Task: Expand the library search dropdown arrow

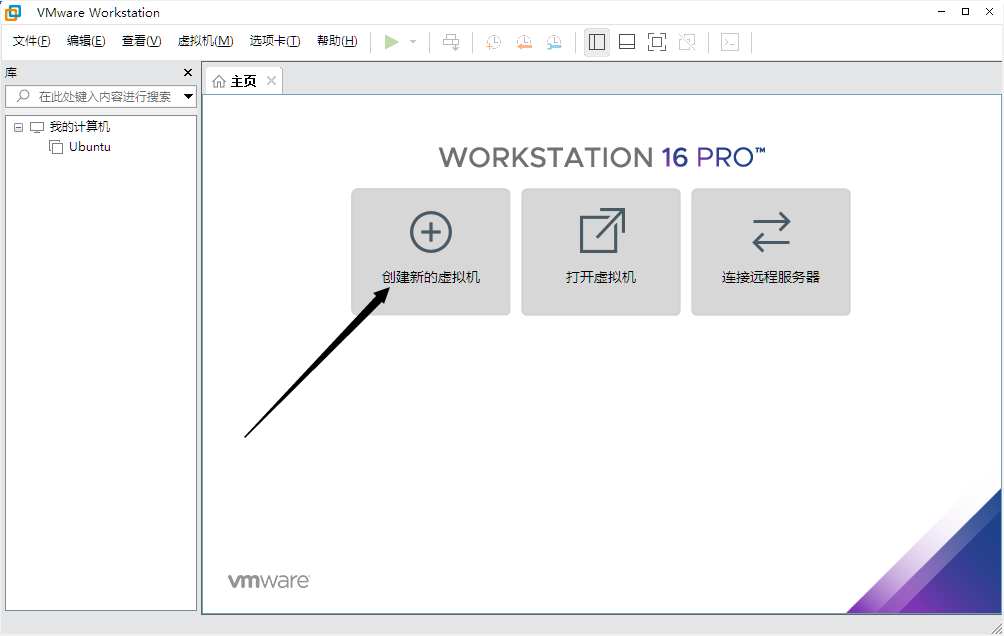Action: tap(188, 97)
